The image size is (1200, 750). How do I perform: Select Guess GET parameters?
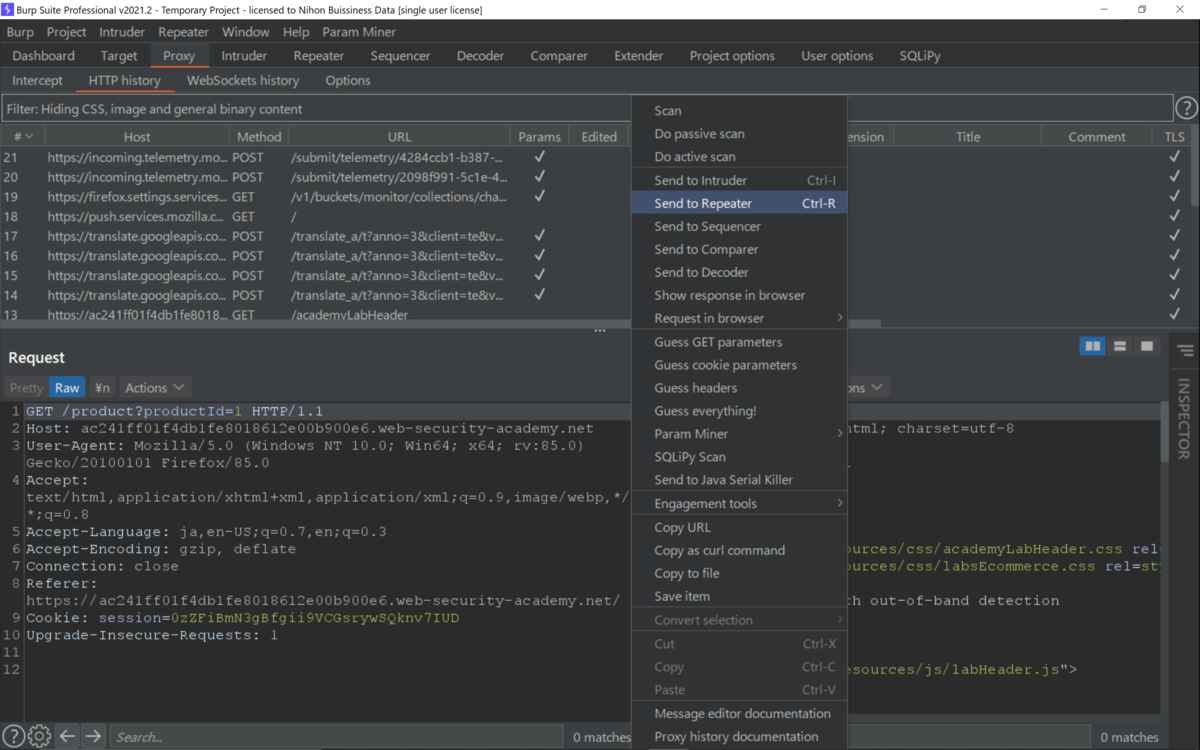[x=739, y=342]
